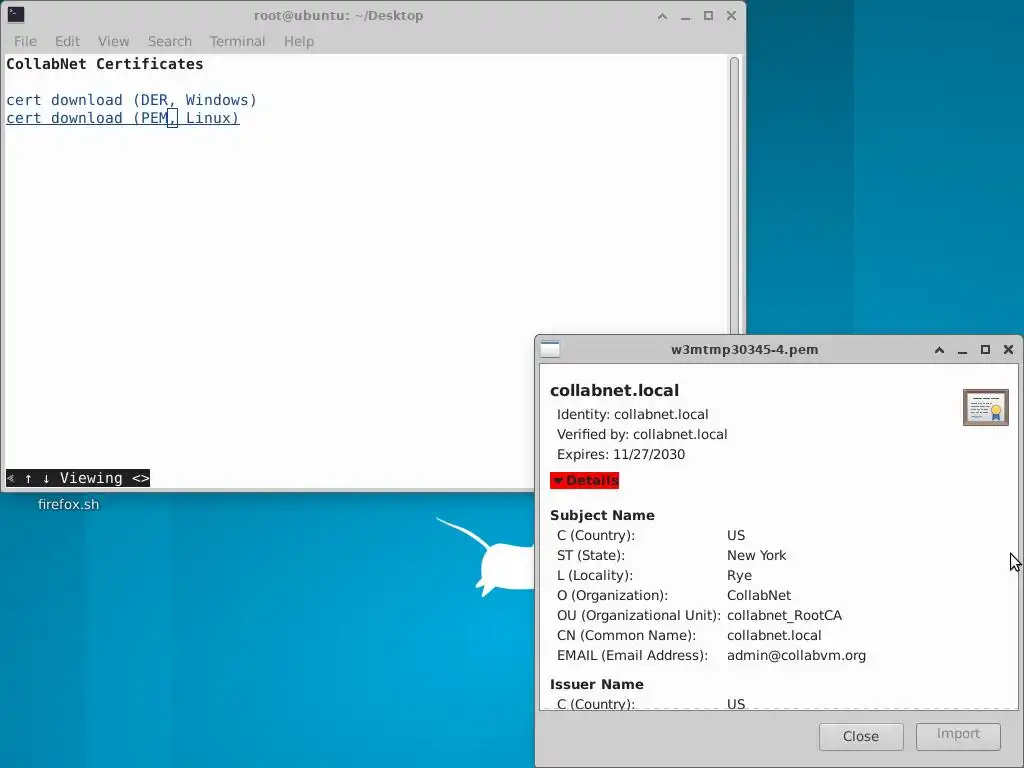Follow the cert download (PEM, Linux) link
Viewport: 1024px width, 768px height.
pyautogui.click(x=123, y=118)
